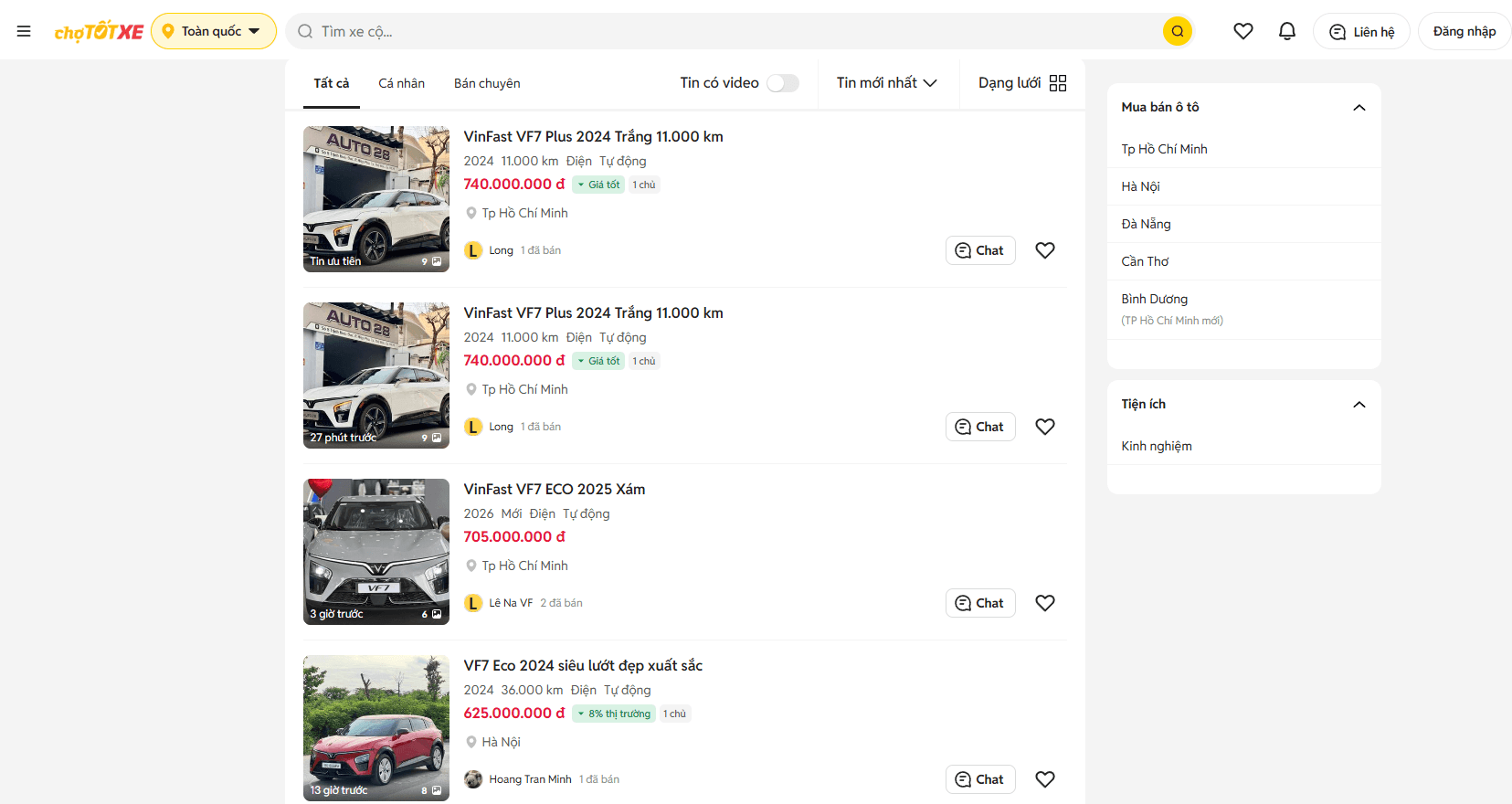This screenshot has height=804, width=1512.
Task: Chat with Lê Na VF seller
Action: click(x=980, y=603)
